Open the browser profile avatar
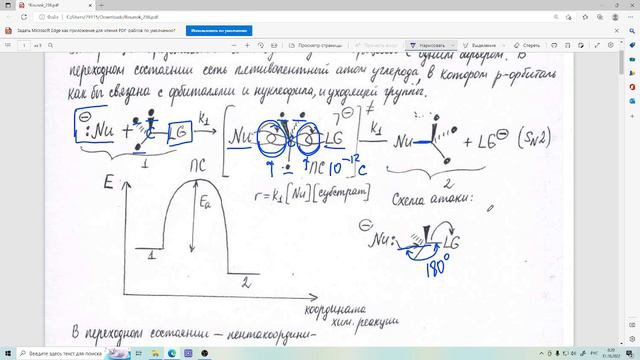Viewport: 640px width, 360px height. (615, 17)
